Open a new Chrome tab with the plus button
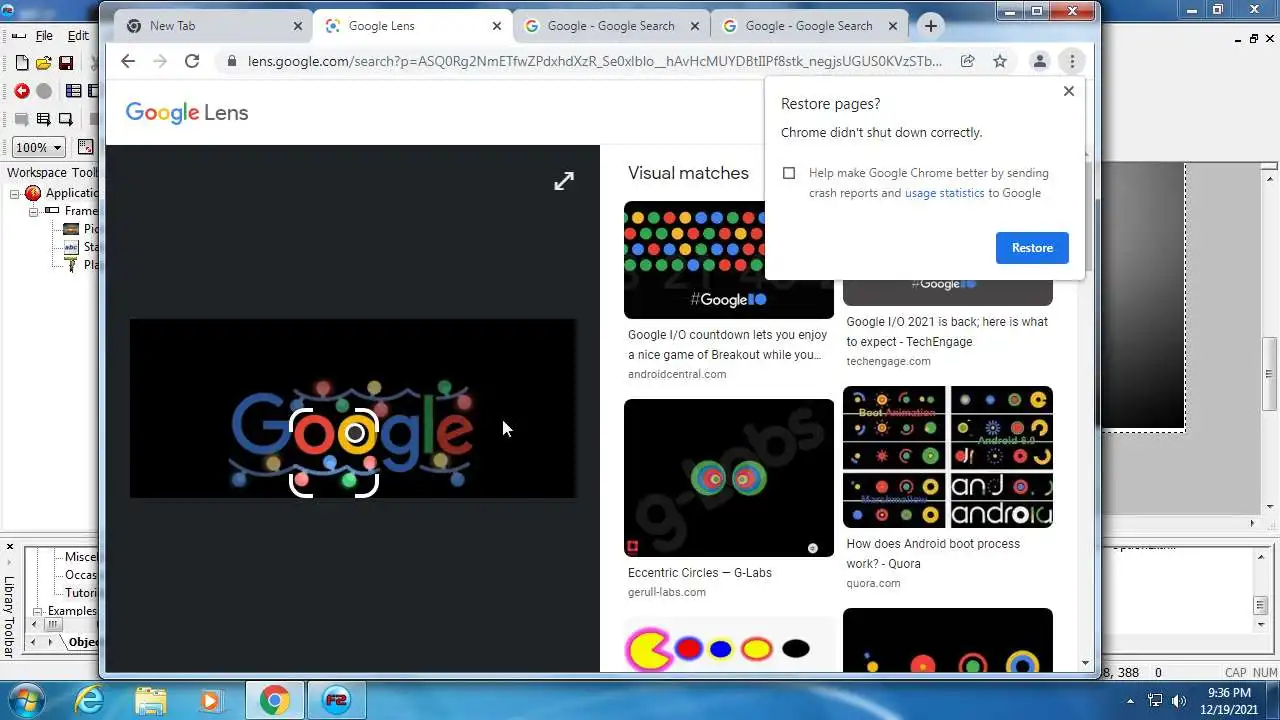Image resolution: width=1280 pixels, height=720 pixels. tap(931, 26)
